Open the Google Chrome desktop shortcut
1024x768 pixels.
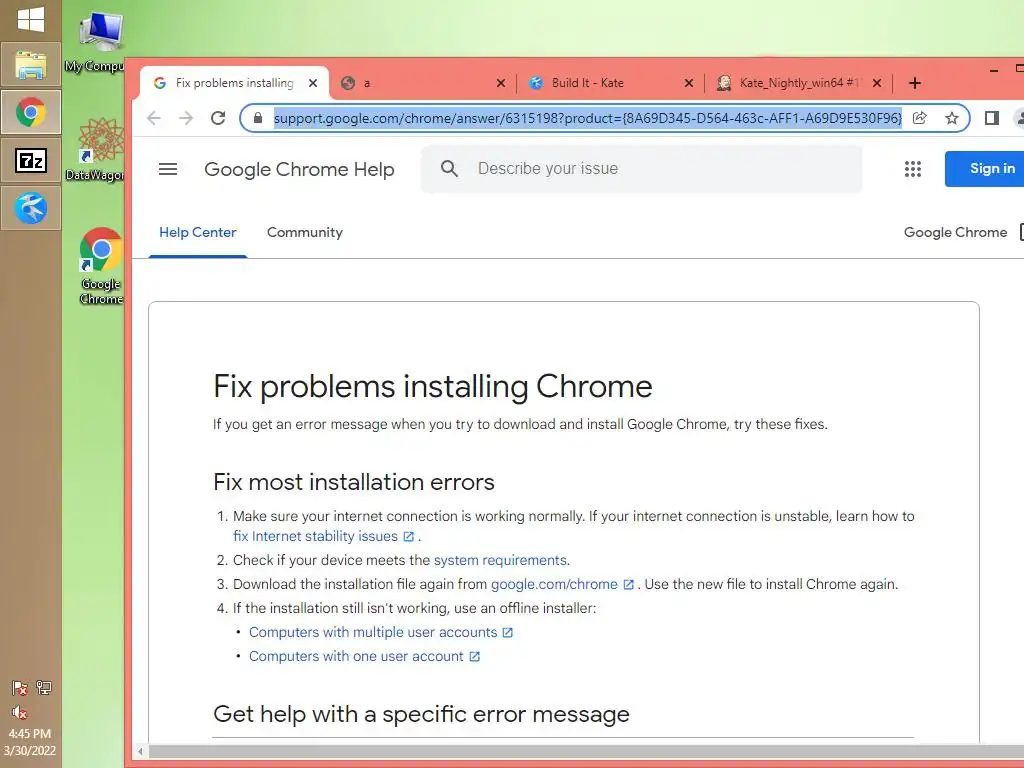101,266
